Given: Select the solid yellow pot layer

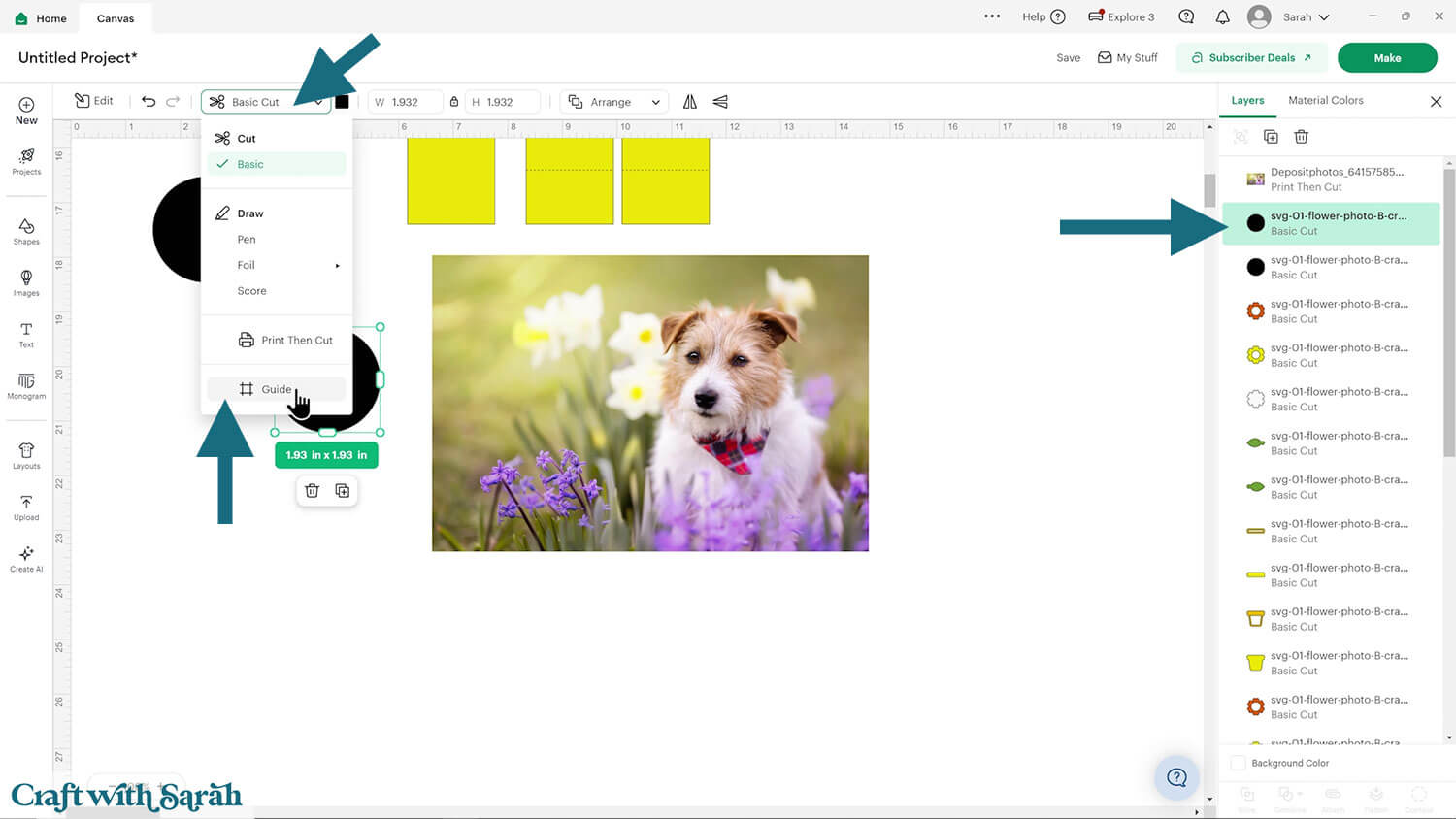Looking at the screenshot, I should point(1331,663).
